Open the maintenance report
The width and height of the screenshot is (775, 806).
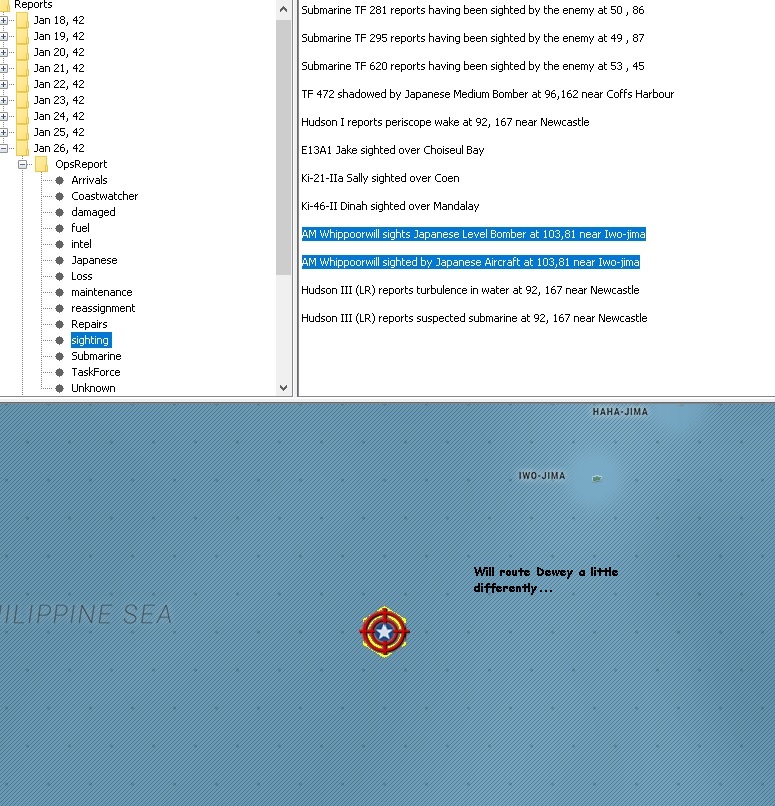[102, 292]
